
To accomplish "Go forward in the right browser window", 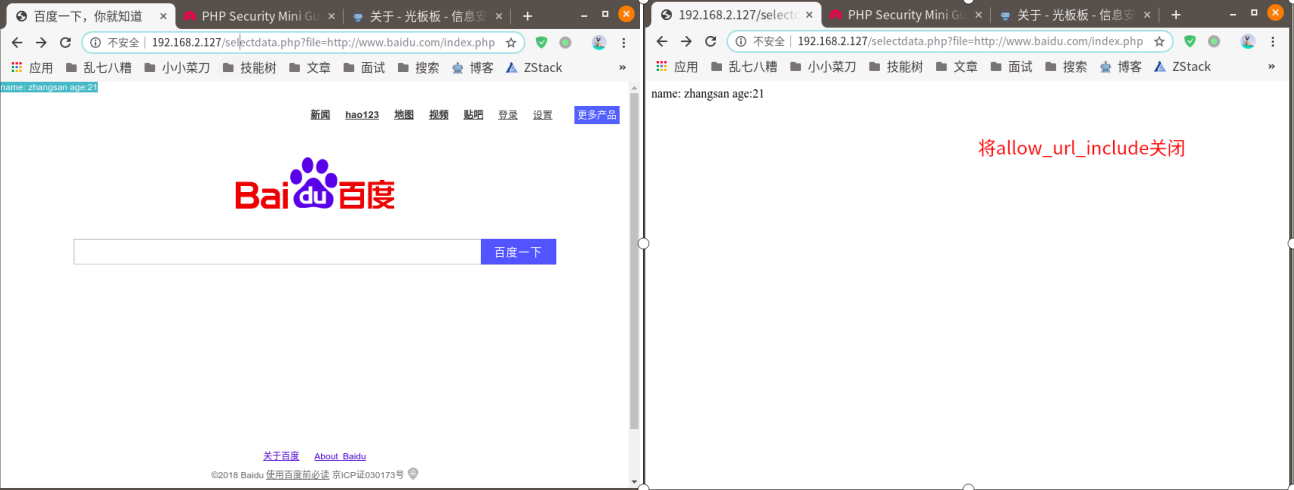I will point(686,42).
